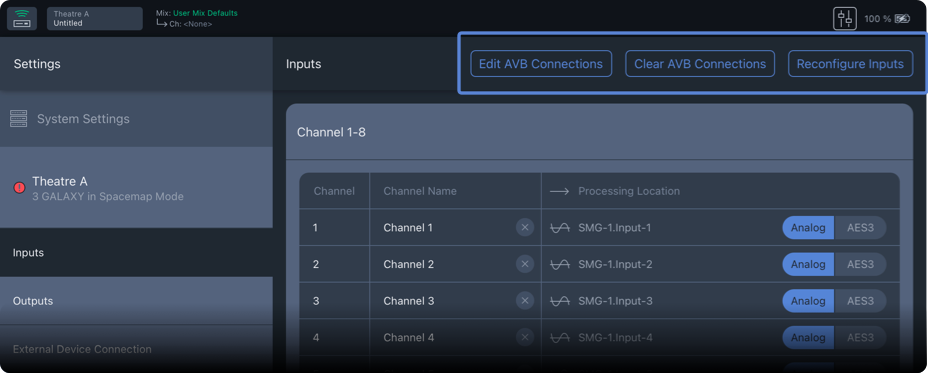The width and height of the screenshot is (928, 373).
Task: Set Channel 3 to Analog
Action: (x=808, y=301)
